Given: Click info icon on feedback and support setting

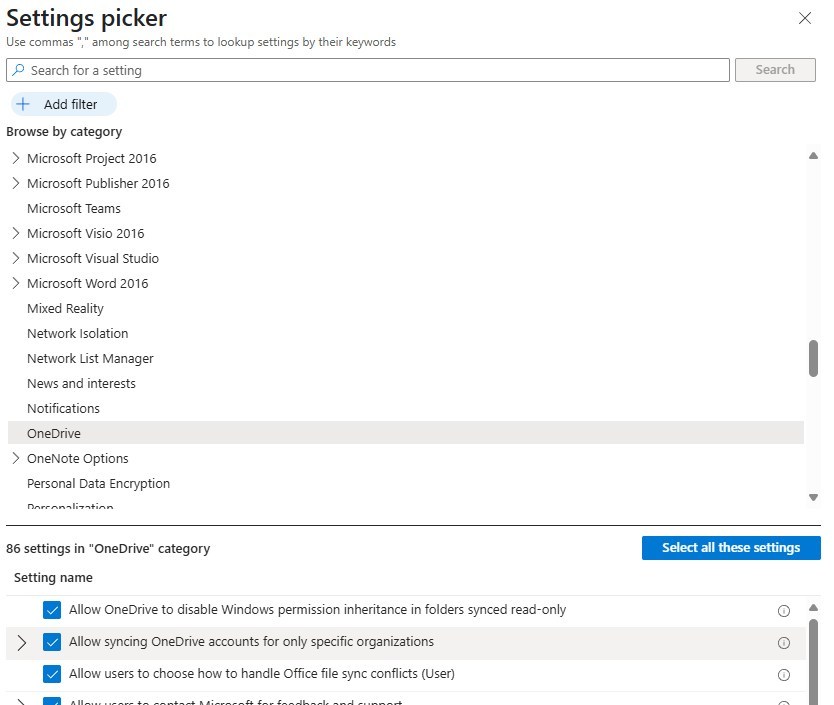Looking at the screenshot, I should tap(784, 701).
